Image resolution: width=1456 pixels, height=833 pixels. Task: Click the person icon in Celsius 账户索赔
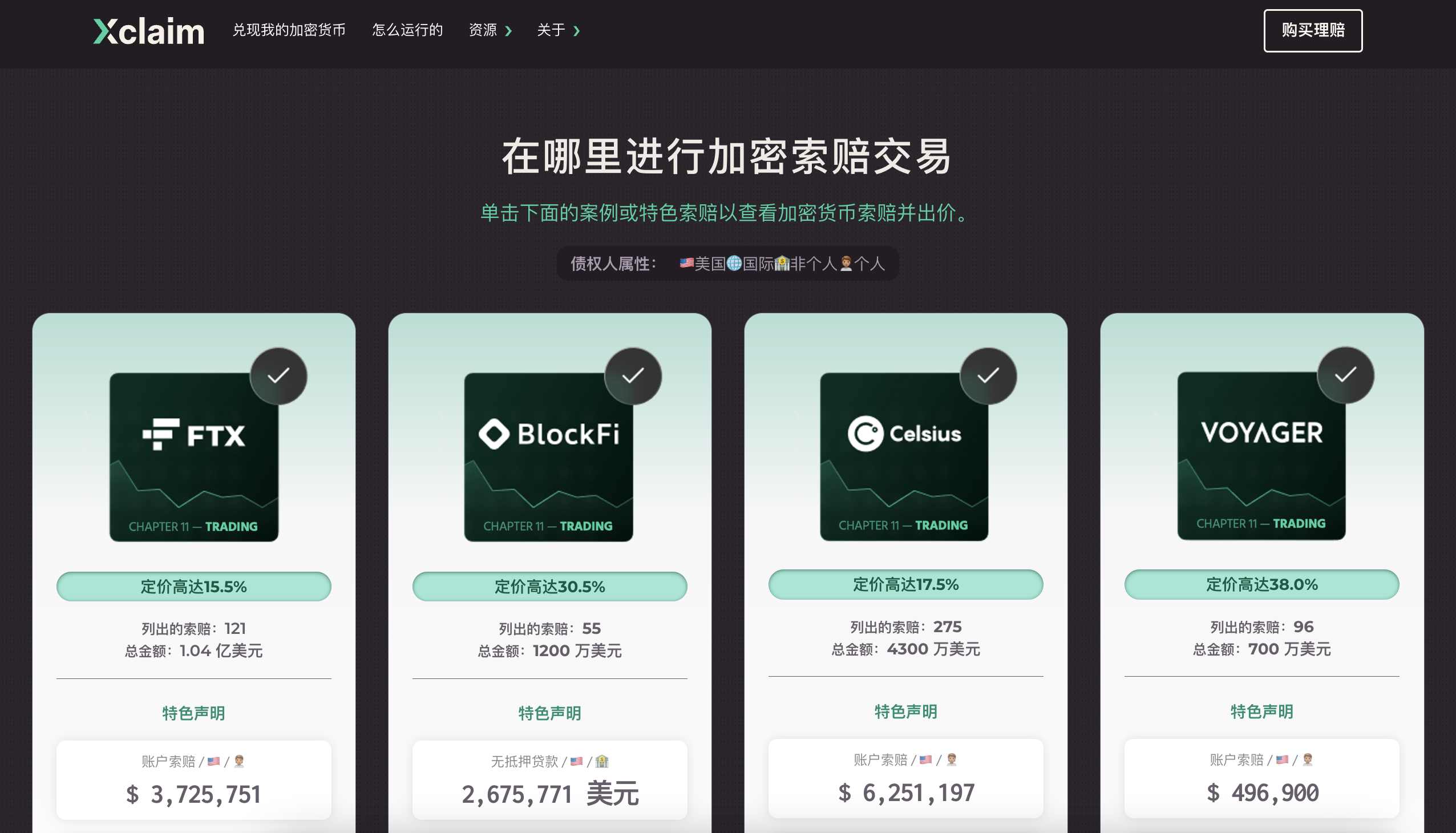point(952,760)
